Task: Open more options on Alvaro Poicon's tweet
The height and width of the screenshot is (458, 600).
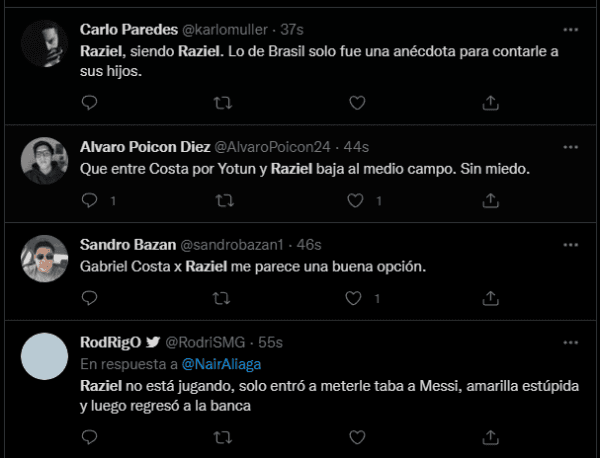Action: (x=570, y=147)
